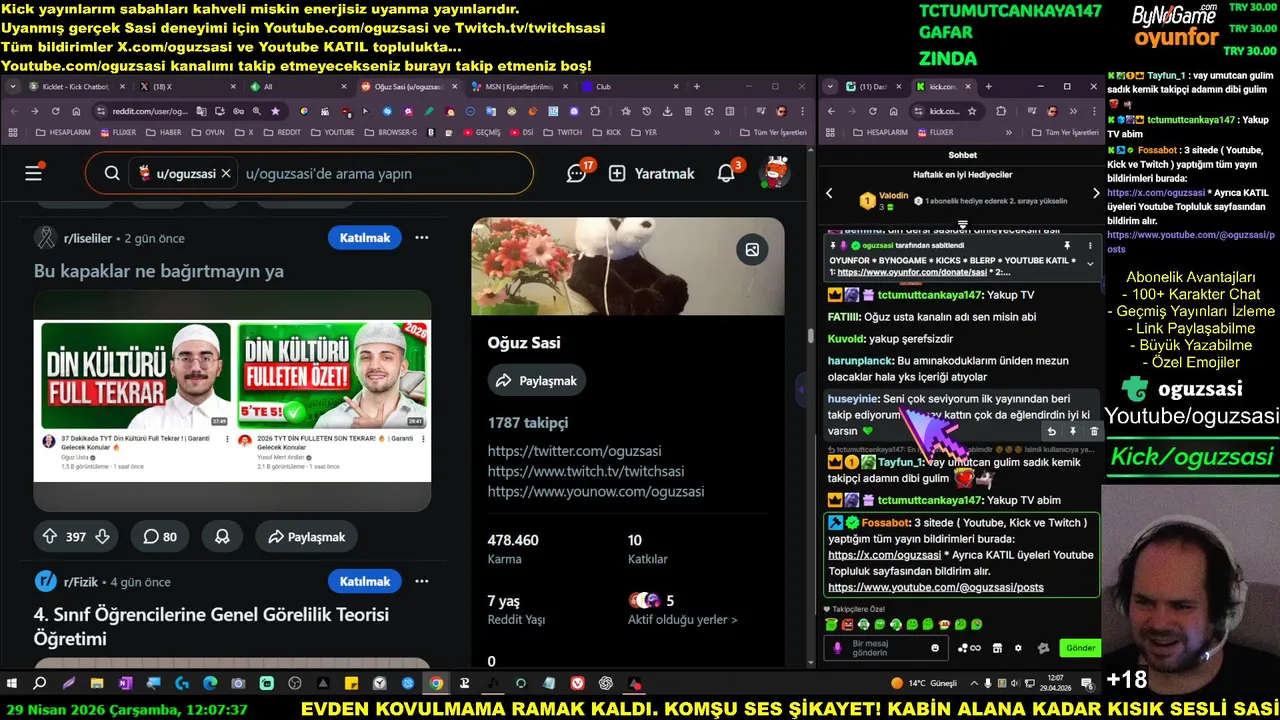Open the Reddit user avatar menu
The width and height of the screenshot is (1280, 720).
click(774, 173)
